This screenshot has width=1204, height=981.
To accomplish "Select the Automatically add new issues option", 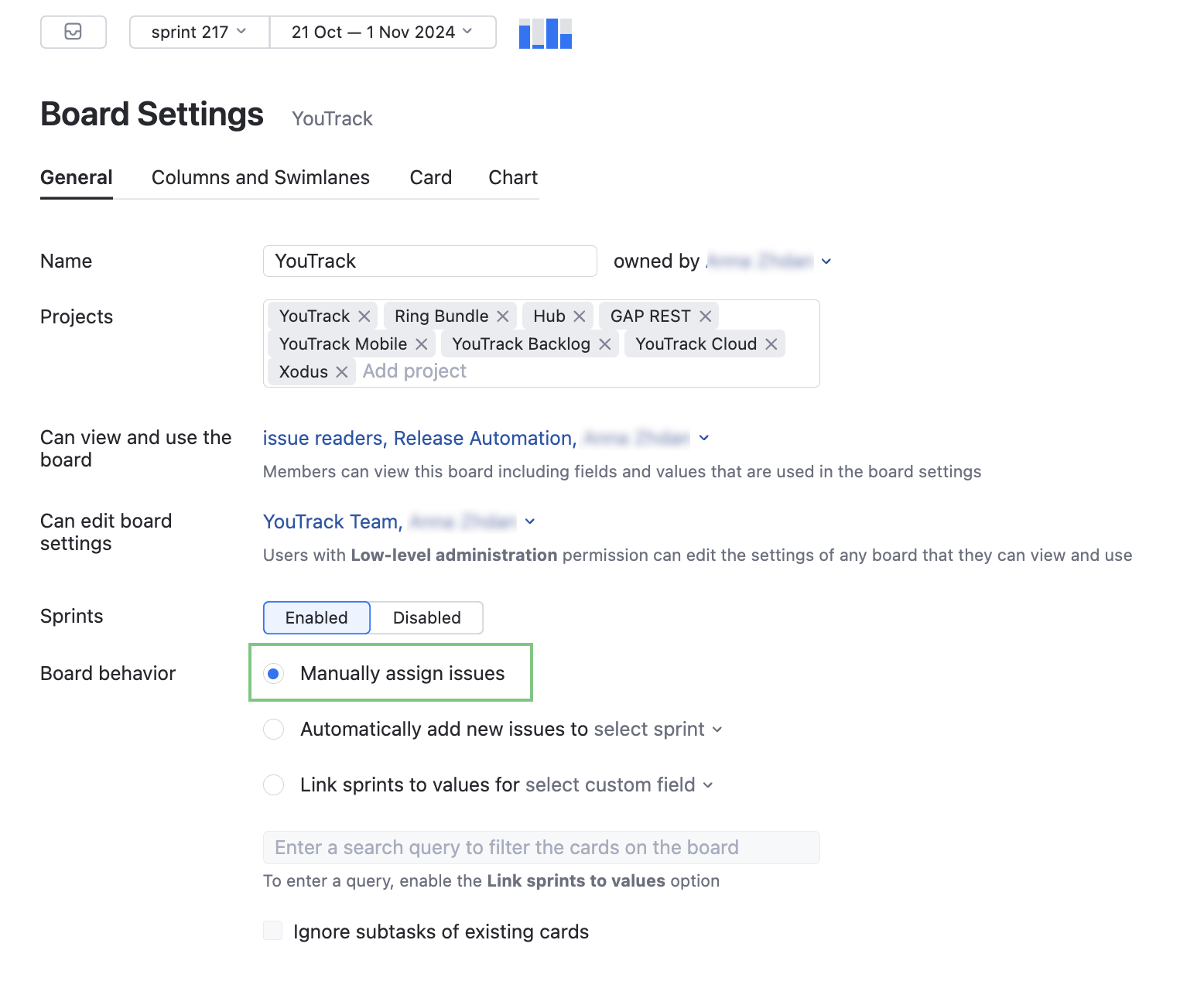I will [x=273, y=729].
